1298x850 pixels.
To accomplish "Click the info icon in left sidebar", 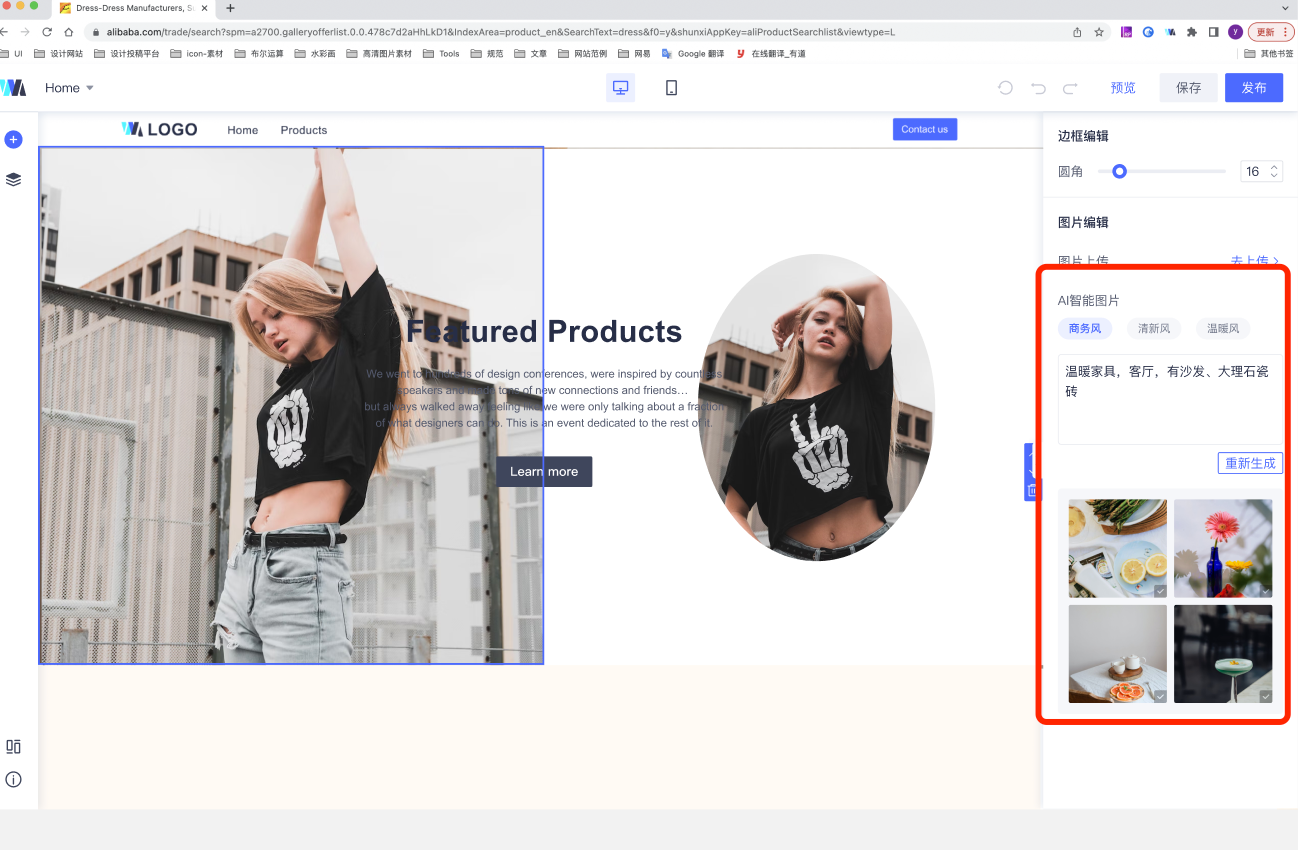I will click(13, 779).
